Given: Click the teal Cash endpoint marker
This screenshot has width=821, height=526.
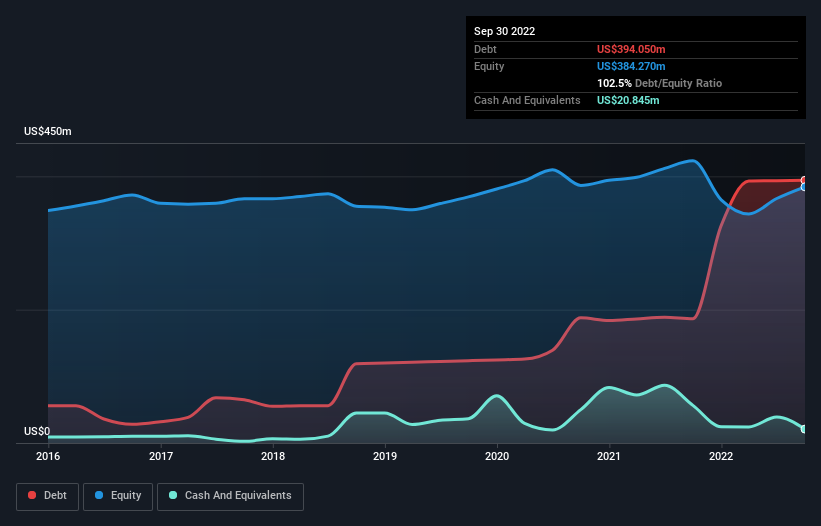Looking at the screenshot, I should coord(804,429).
